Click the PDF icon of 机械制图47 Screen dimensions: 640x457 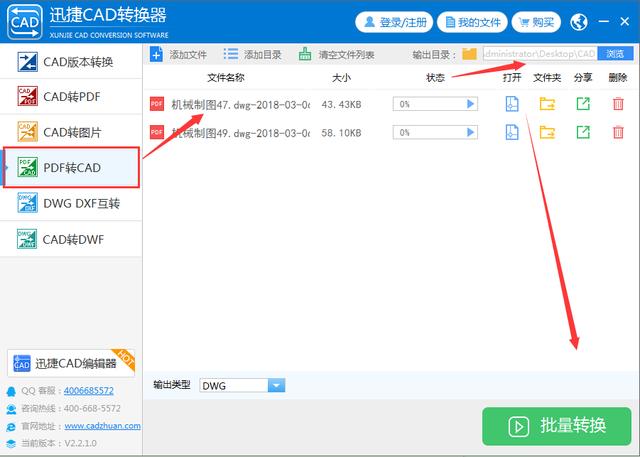pyautogui.click(x=157, y=104)
